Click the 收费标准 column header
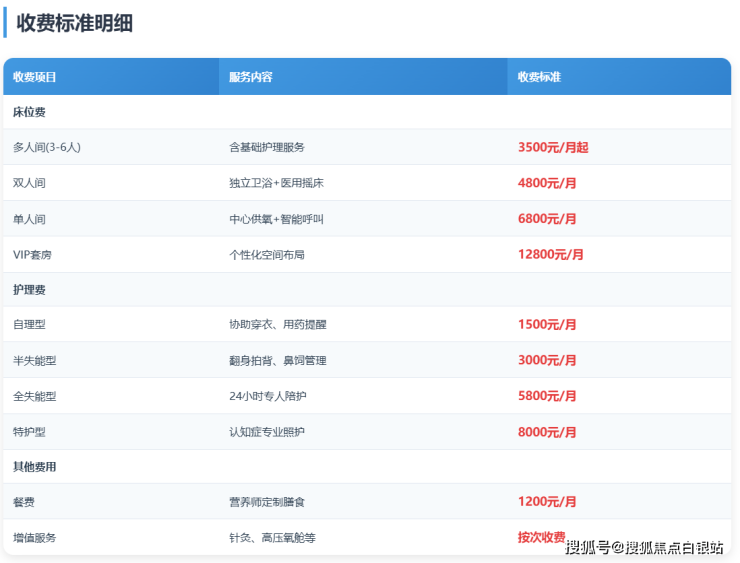 click(539, 77)
